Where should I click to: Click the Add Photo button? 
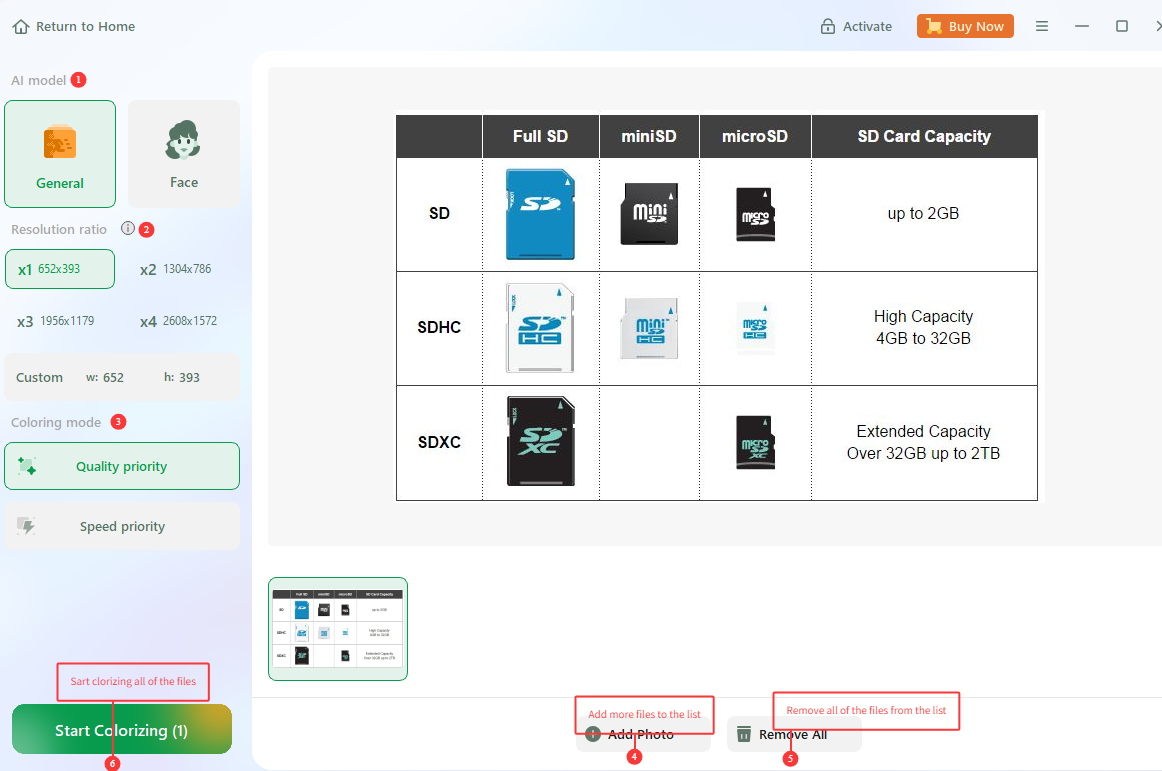tap(643, 734)
